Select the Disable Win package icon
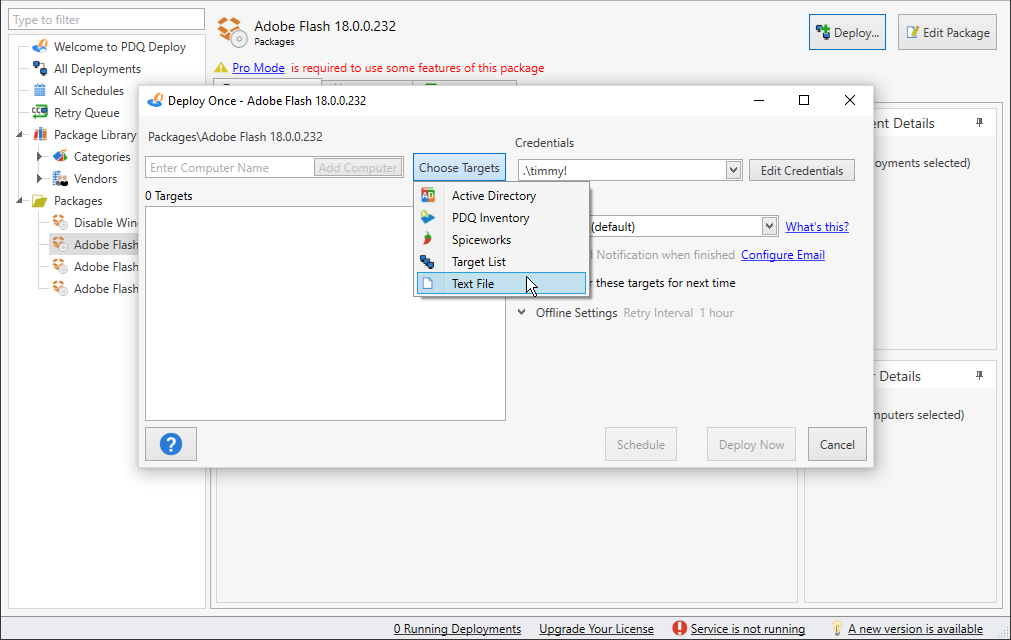Screen dimensions: 1011x640 [x=60, y=222]
